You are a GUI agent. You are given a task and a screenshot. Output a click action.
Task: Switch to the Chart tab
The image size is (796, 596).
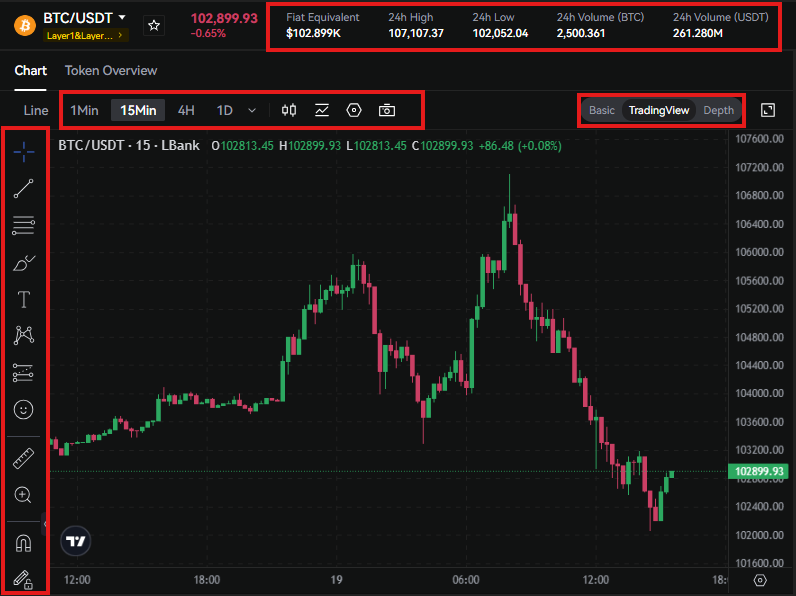30,71
